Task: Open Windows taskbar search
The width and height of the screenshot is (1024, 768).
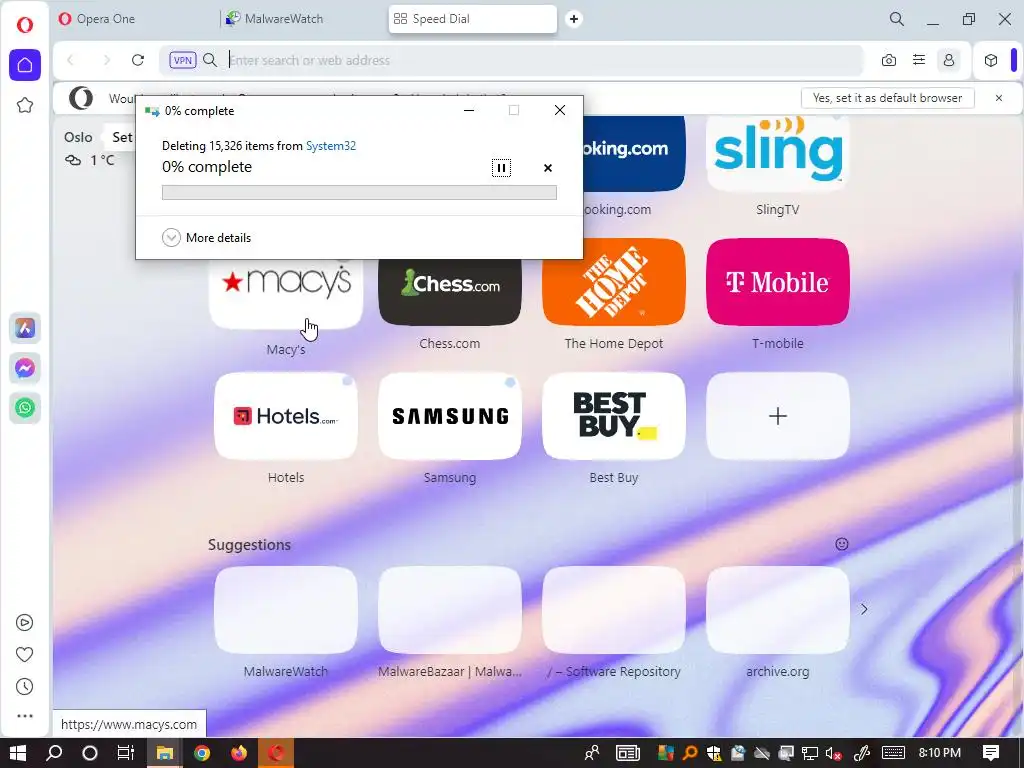Action: pyautogui.click(x=54, y=753)
